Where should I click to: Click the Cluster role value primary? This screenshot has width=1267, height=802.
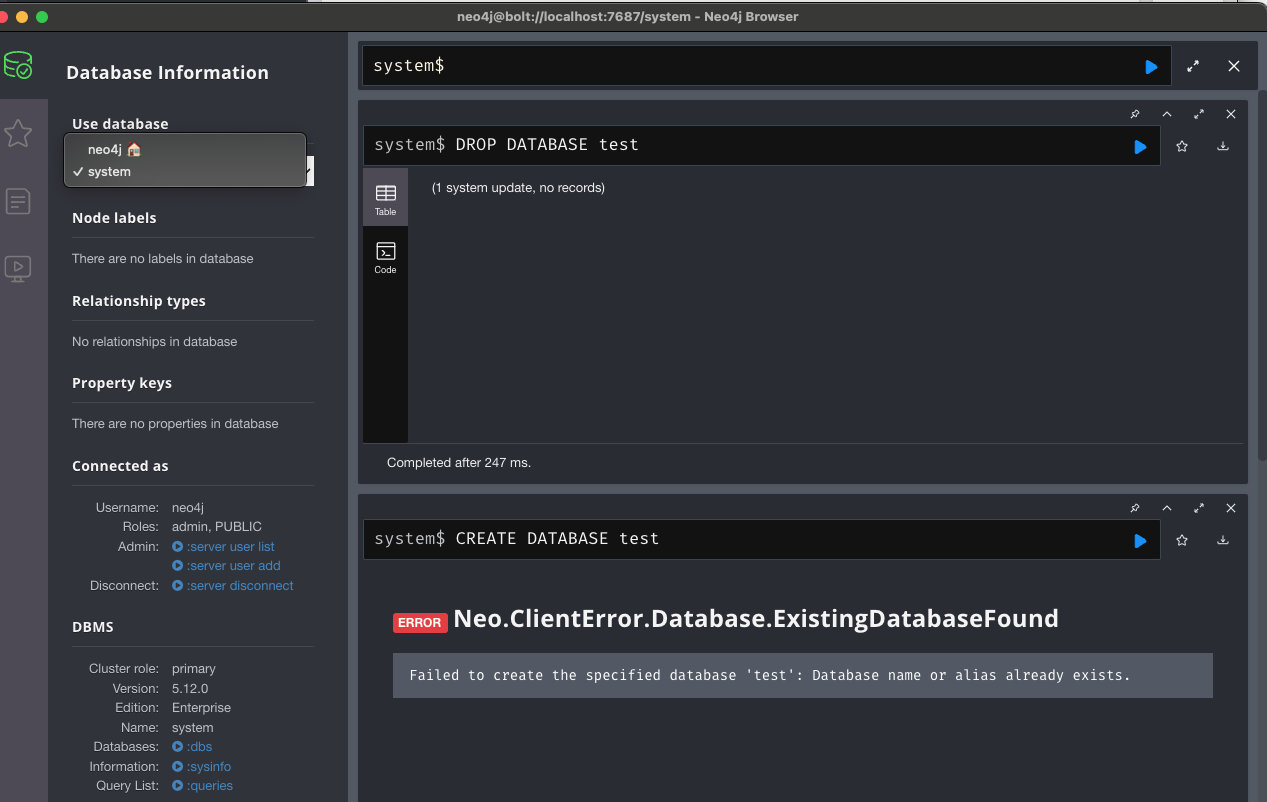[x=194, y=669]
